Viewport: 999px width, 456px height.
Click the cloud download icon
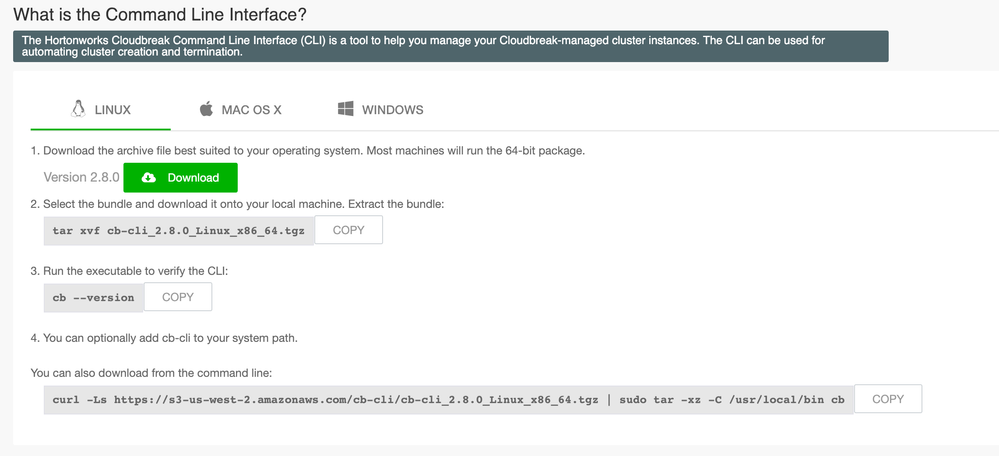pyautogui.click(x=149, y=178)
